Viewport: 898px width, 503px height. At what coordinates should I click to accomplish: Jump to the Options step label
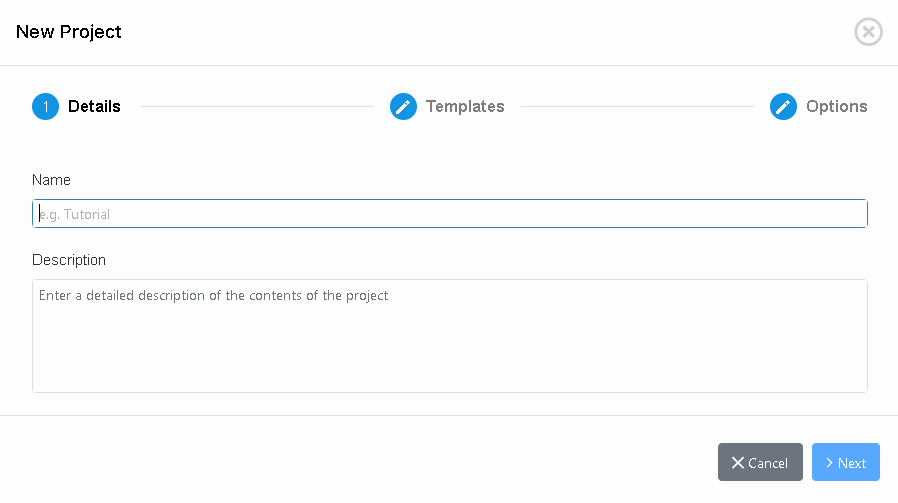pos(836,106)
